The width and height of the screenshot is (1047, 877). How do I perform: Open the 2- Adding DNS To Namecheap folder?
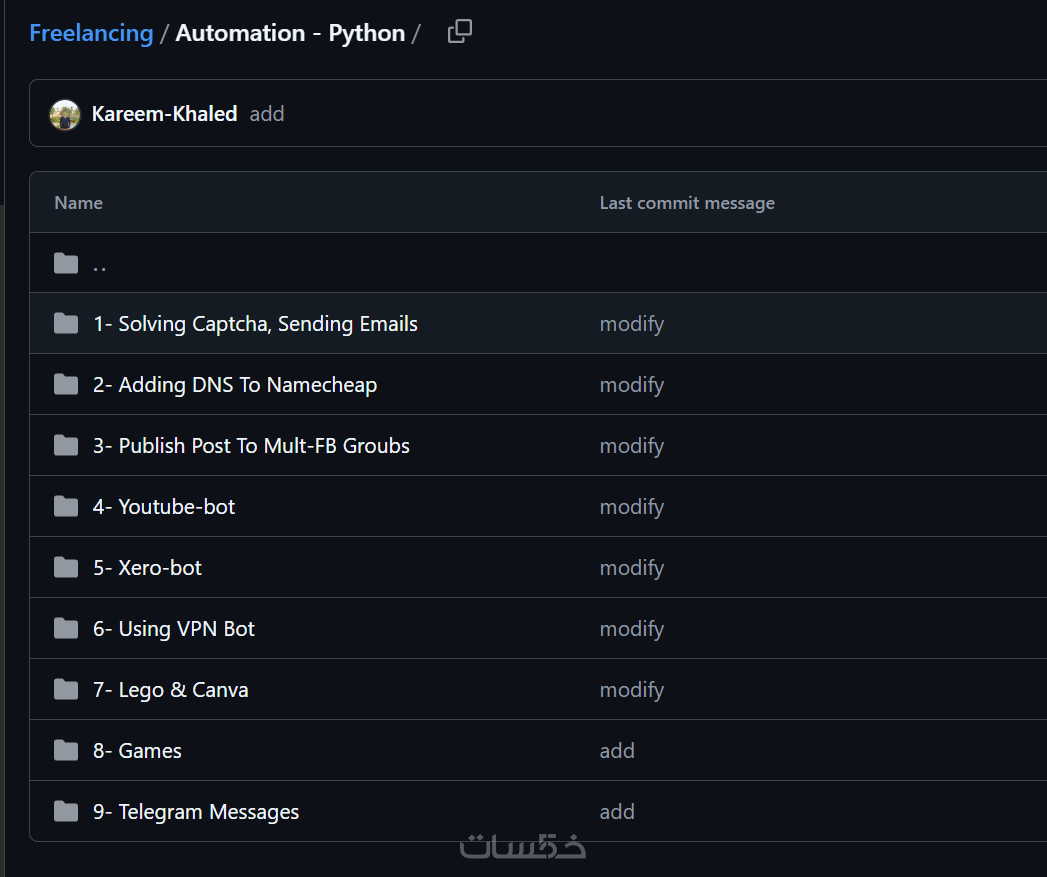click(x=235, y=385)
